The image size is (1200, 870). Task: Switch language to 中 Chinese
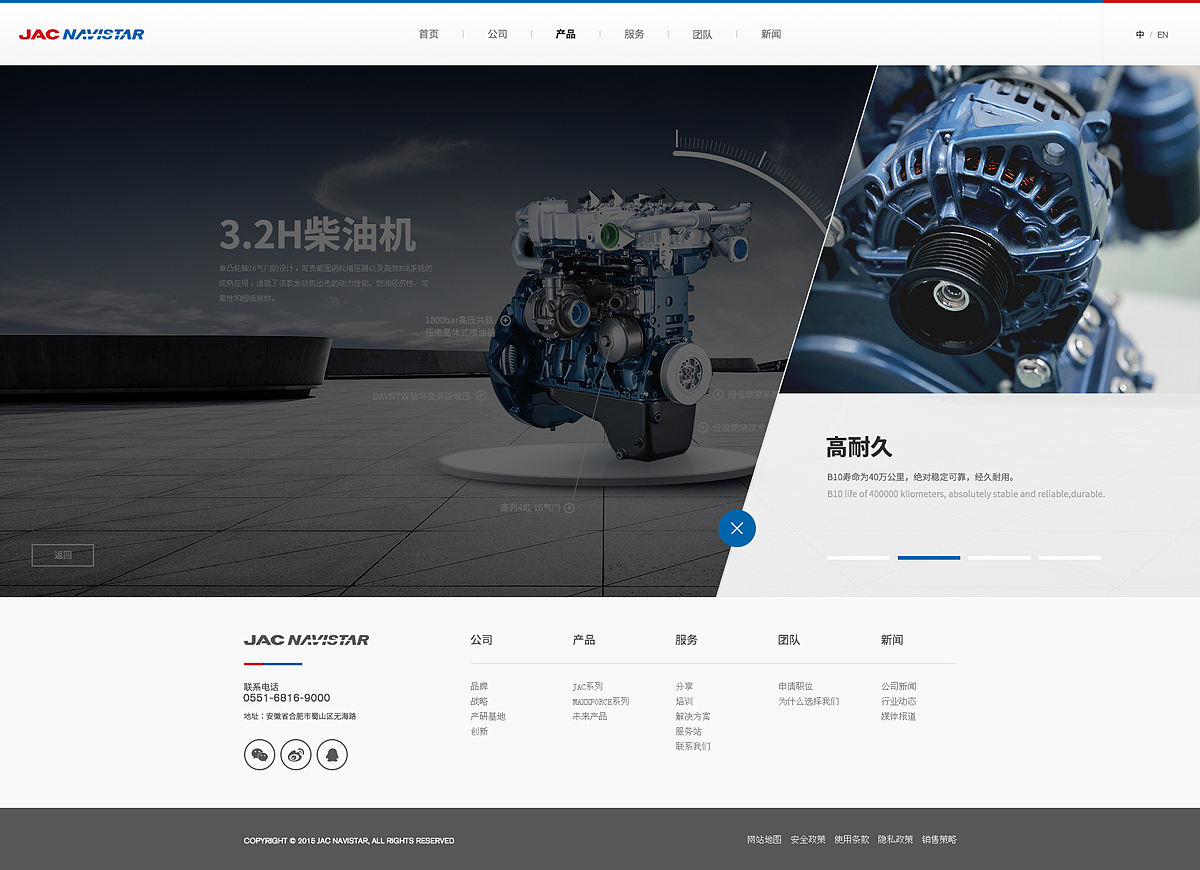click(x=1140, y=35)
